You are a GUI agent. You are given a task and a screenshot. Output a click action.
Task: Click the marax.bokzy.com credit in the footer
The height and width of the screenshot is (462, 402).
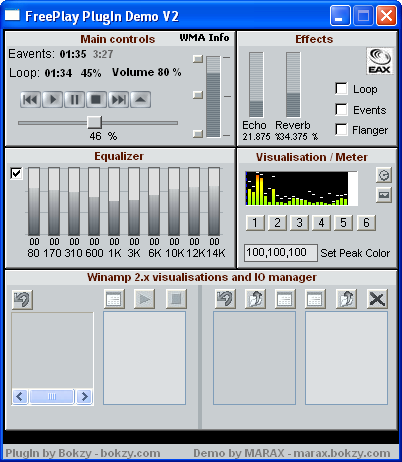[342, 453]
